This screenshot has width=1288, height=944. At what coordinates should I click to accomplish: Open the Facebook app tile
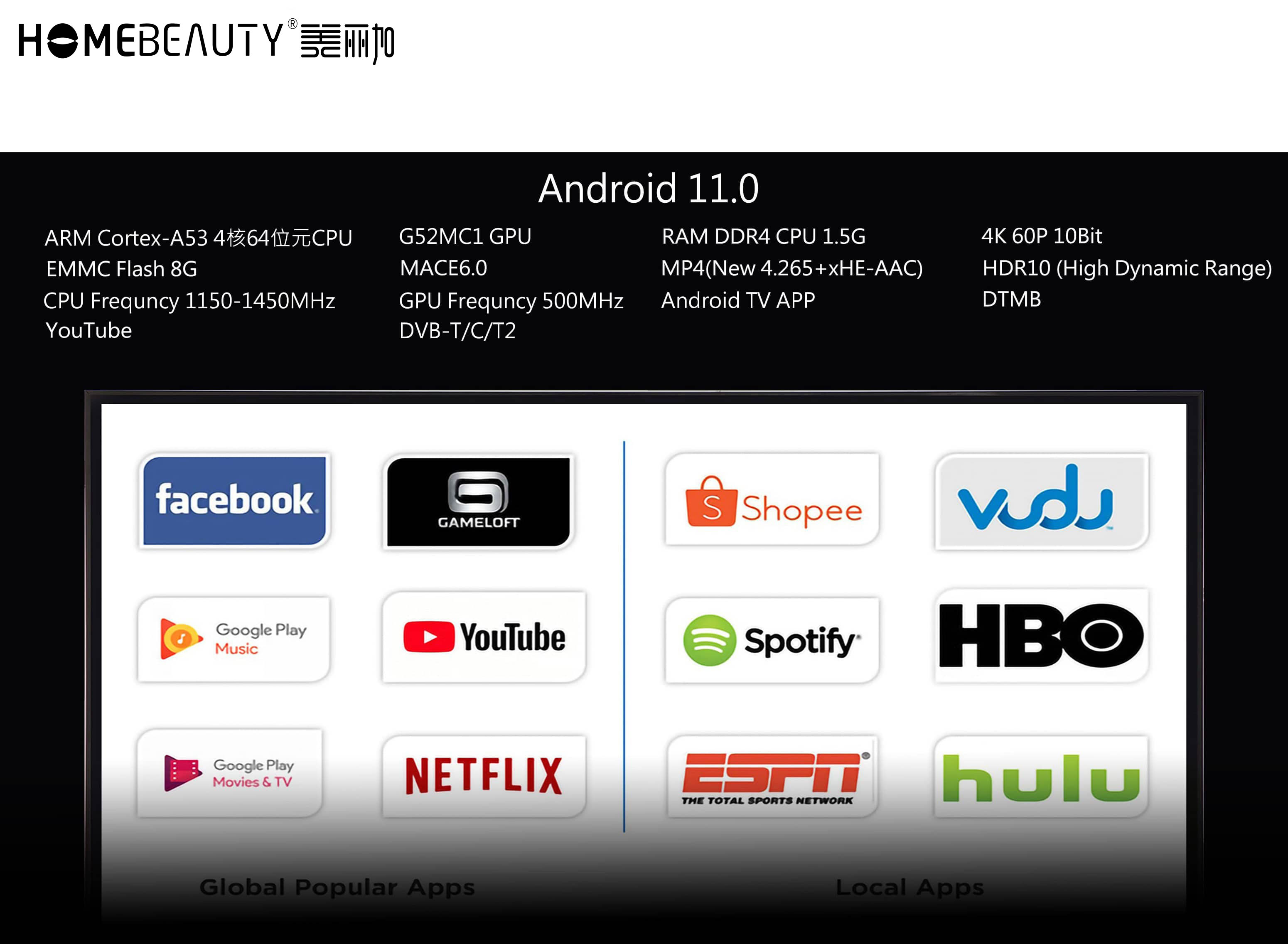pyautogui.click(x=234, y=501)
